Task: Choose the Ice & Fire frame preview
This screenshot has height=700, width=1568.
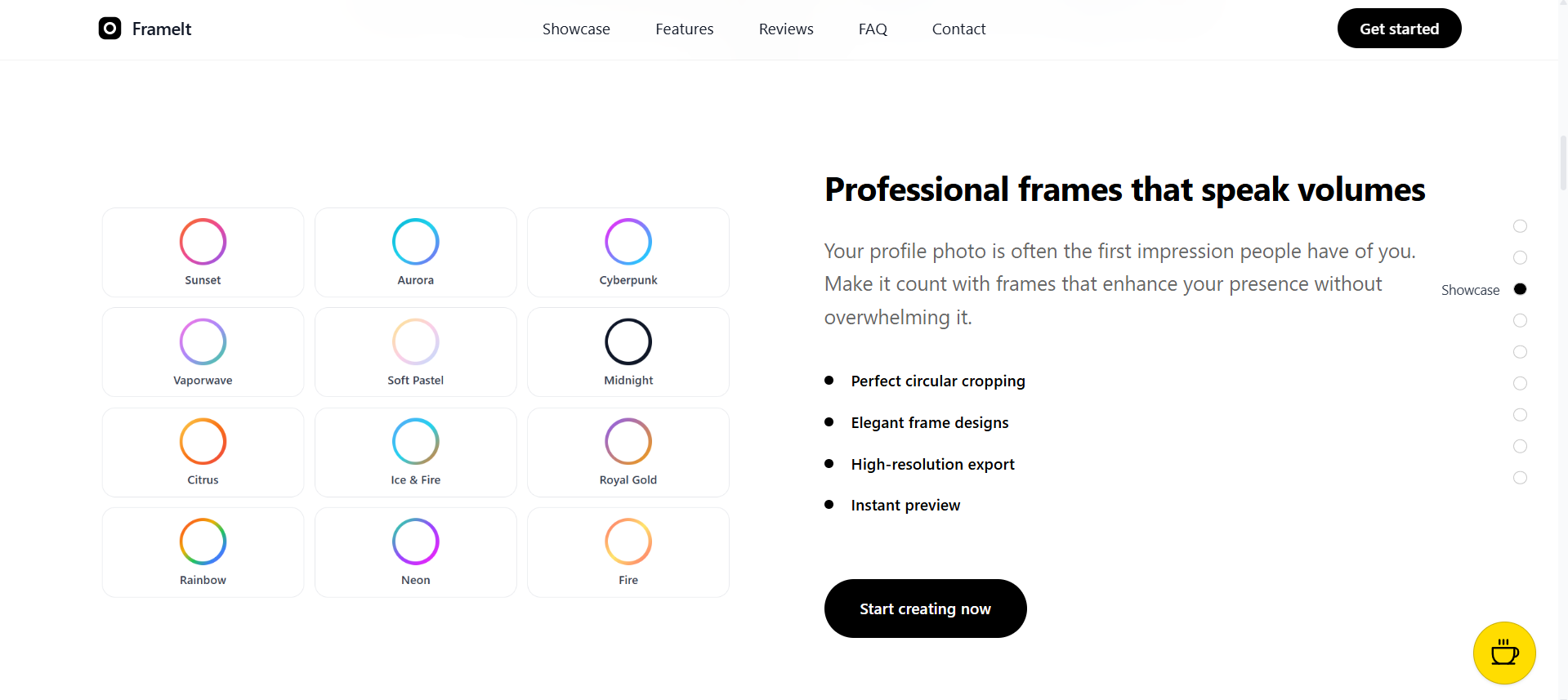Action: click(x=415, y=452)
